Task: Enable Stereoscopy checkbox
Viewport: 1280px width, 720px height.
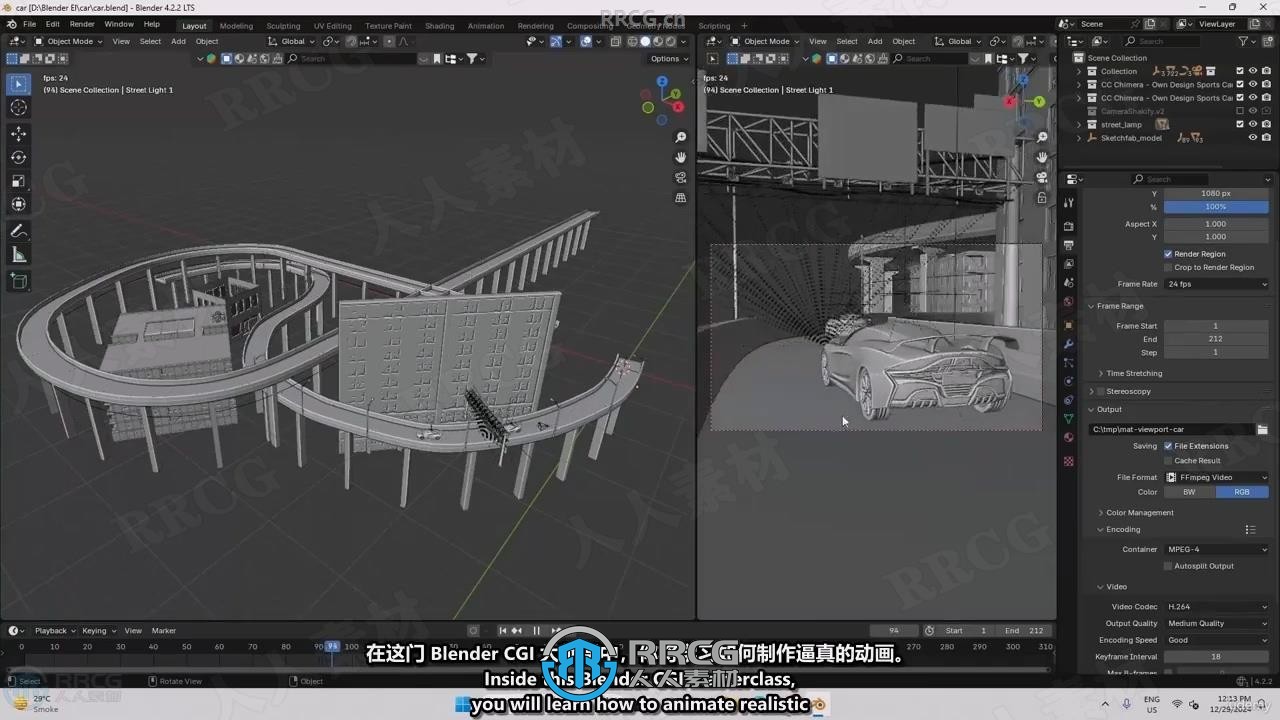Action: pyautogui.click(x=1101, y=391)
